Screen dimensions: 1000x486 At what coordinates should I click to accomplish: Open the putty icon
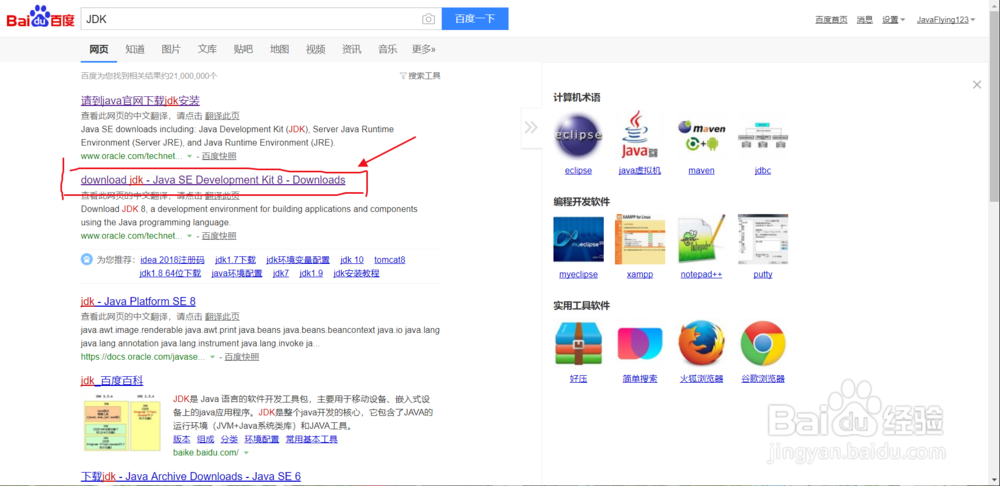[763, 239]
